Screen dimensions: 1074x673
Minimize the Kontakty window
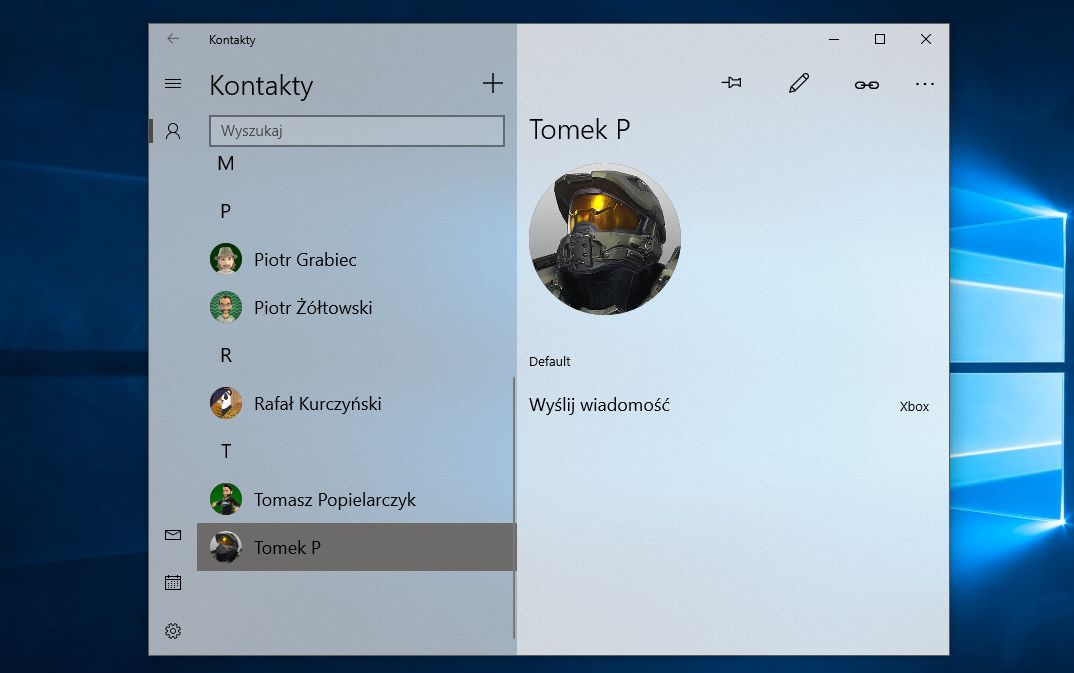[834, 39]
